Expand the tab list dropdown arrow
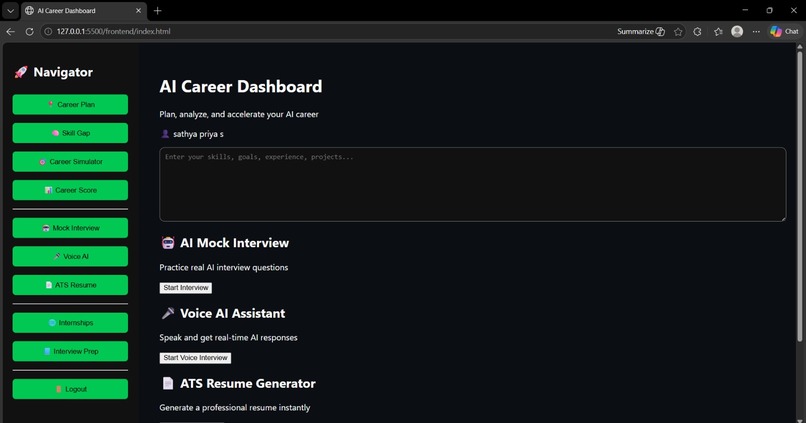Viewport: 806px width, 423px height. (10, 10)
